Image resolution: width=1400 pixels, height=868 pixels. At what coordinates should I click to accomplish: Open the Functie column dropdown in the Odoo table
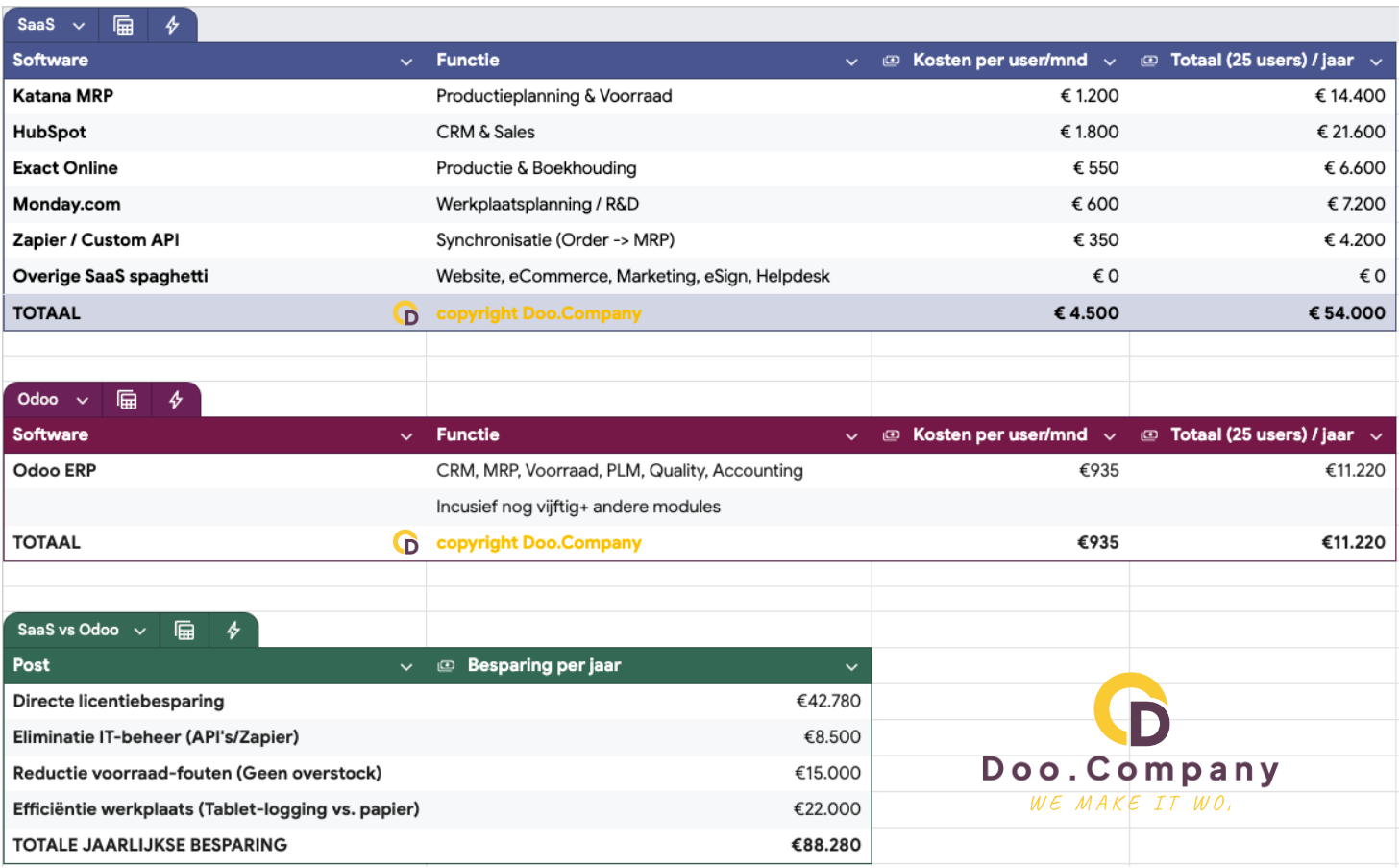click(x=851, y=434)
